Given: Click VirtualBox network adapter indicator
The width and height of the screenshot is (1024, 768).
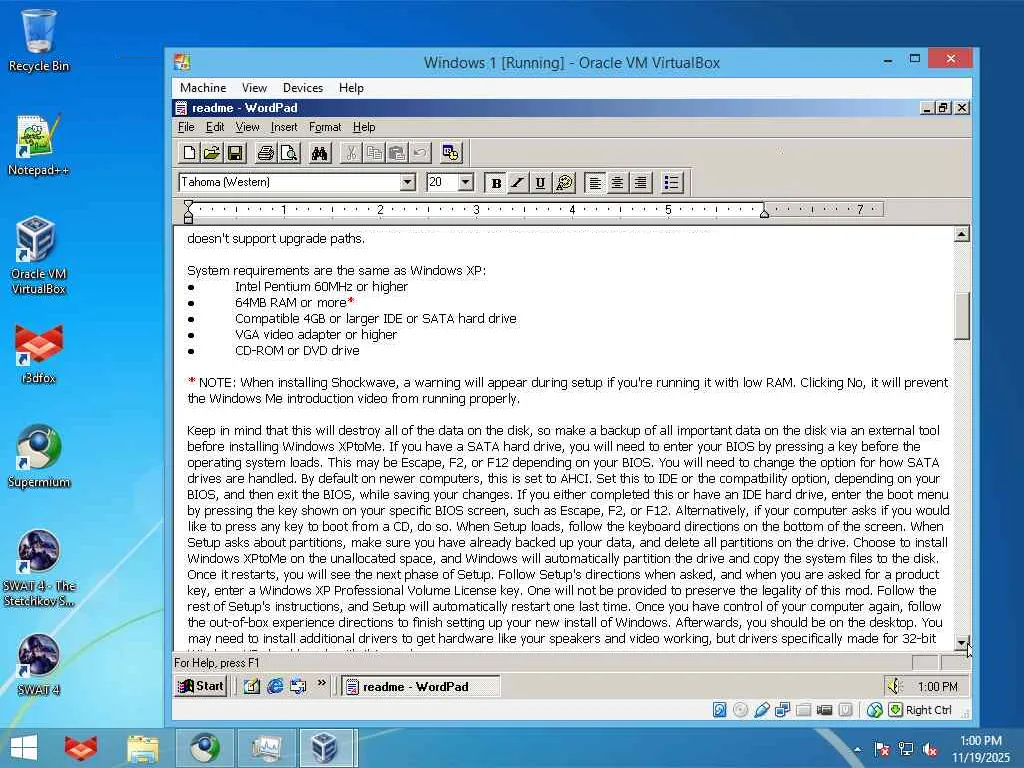Looking at the screenshot, I should tap(782, 710).
